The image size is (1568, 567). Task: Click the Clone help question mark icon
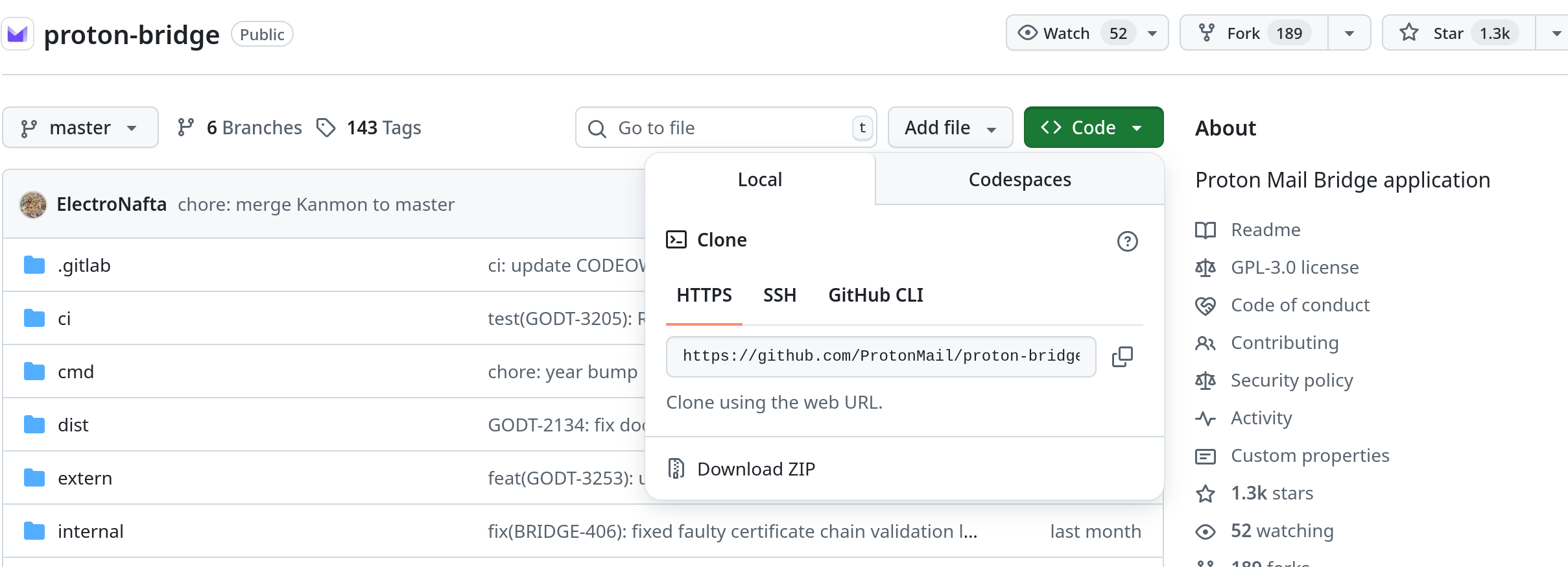(1127, 241)
